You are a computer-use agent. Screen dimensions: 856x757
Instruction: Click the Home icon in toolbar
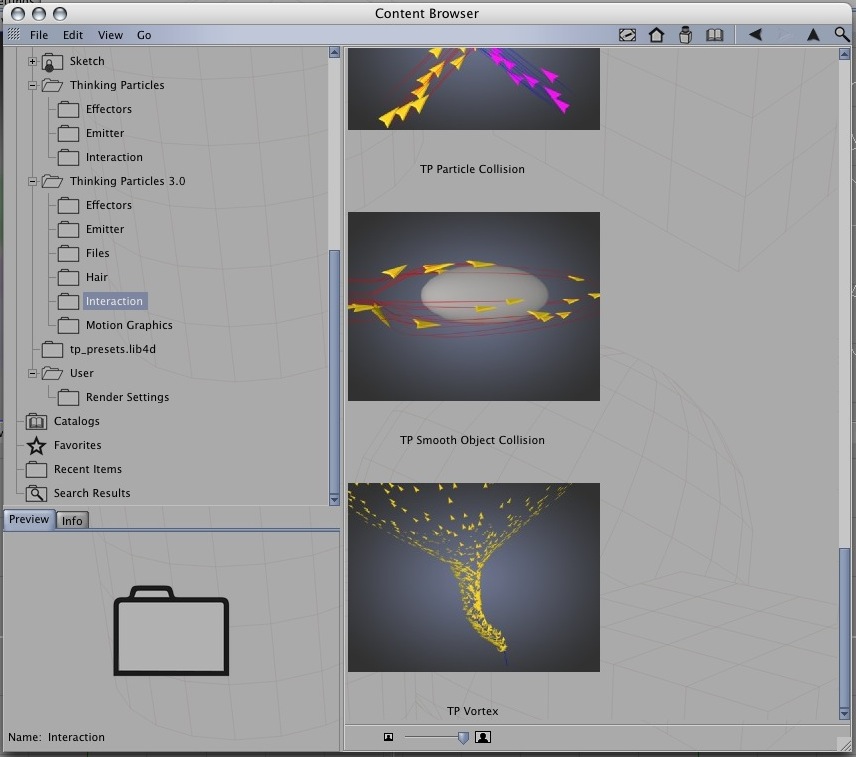(x=656, y=35)
